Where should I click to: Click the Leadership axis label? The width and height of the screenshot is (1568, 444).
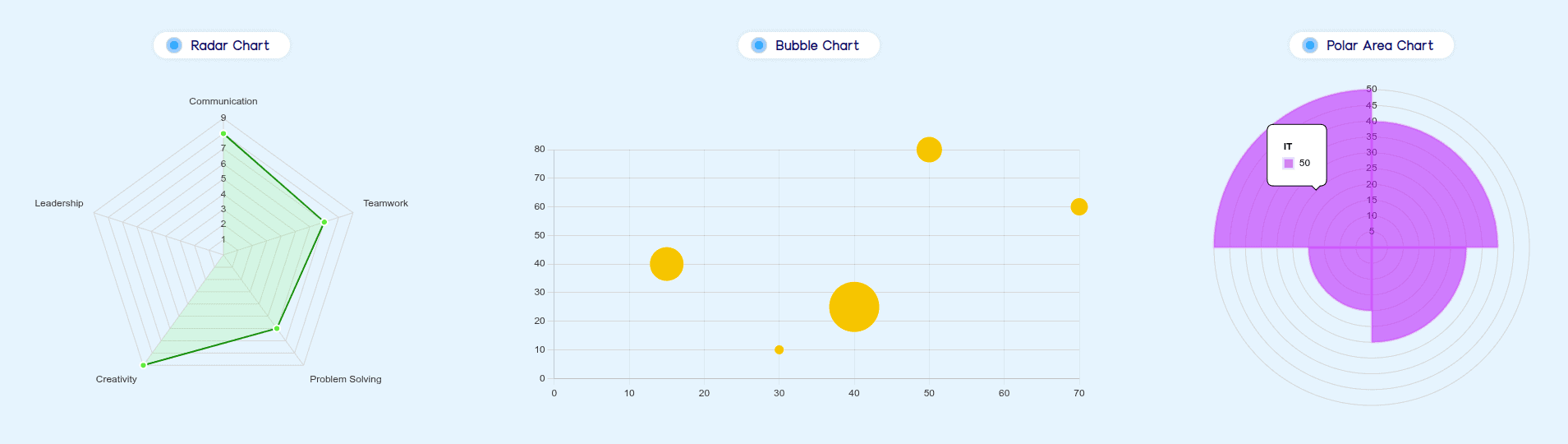coord(59,203)
